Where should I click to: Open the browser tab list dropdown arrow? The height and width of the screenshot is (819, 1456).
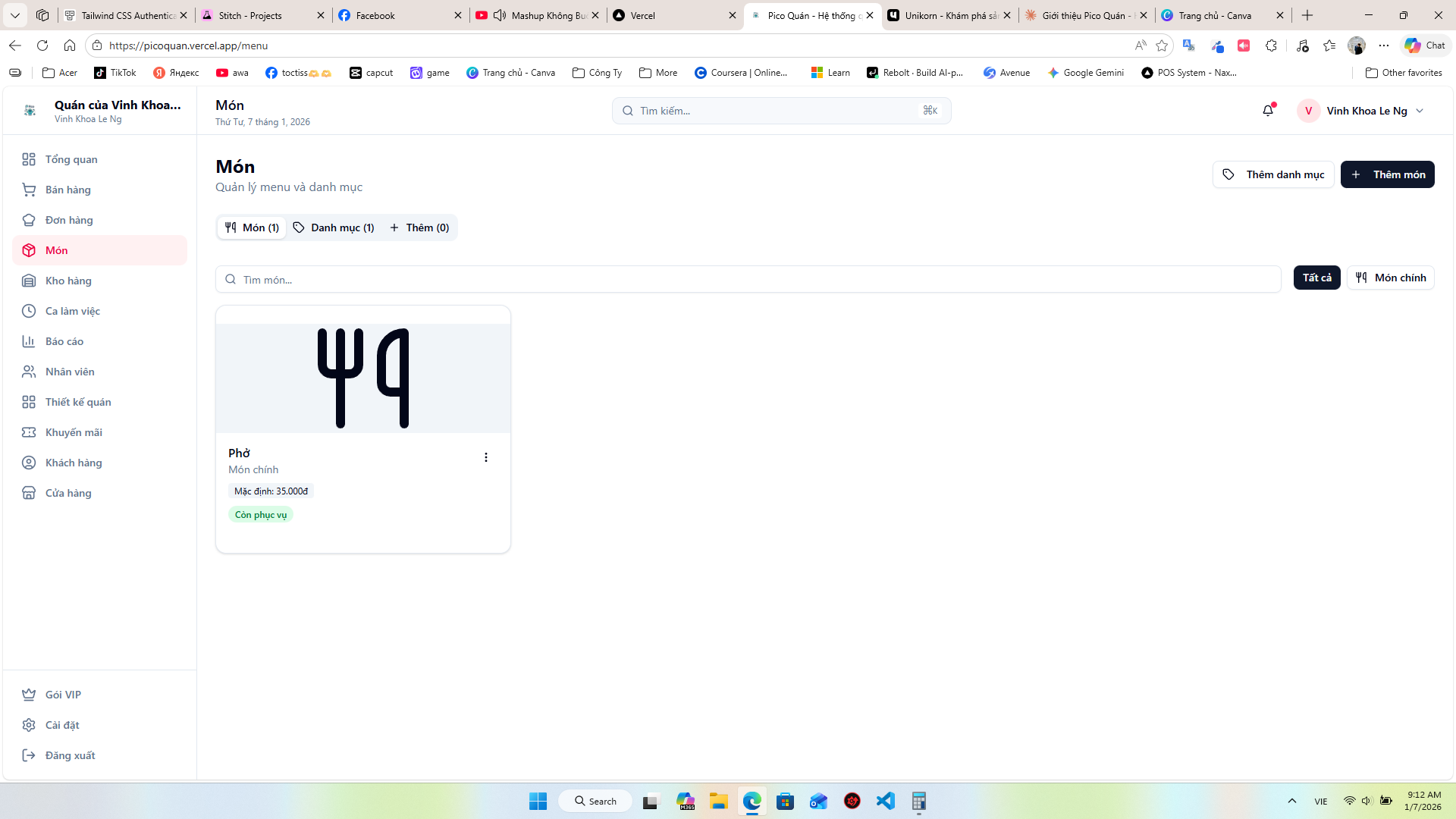point(15,15)
